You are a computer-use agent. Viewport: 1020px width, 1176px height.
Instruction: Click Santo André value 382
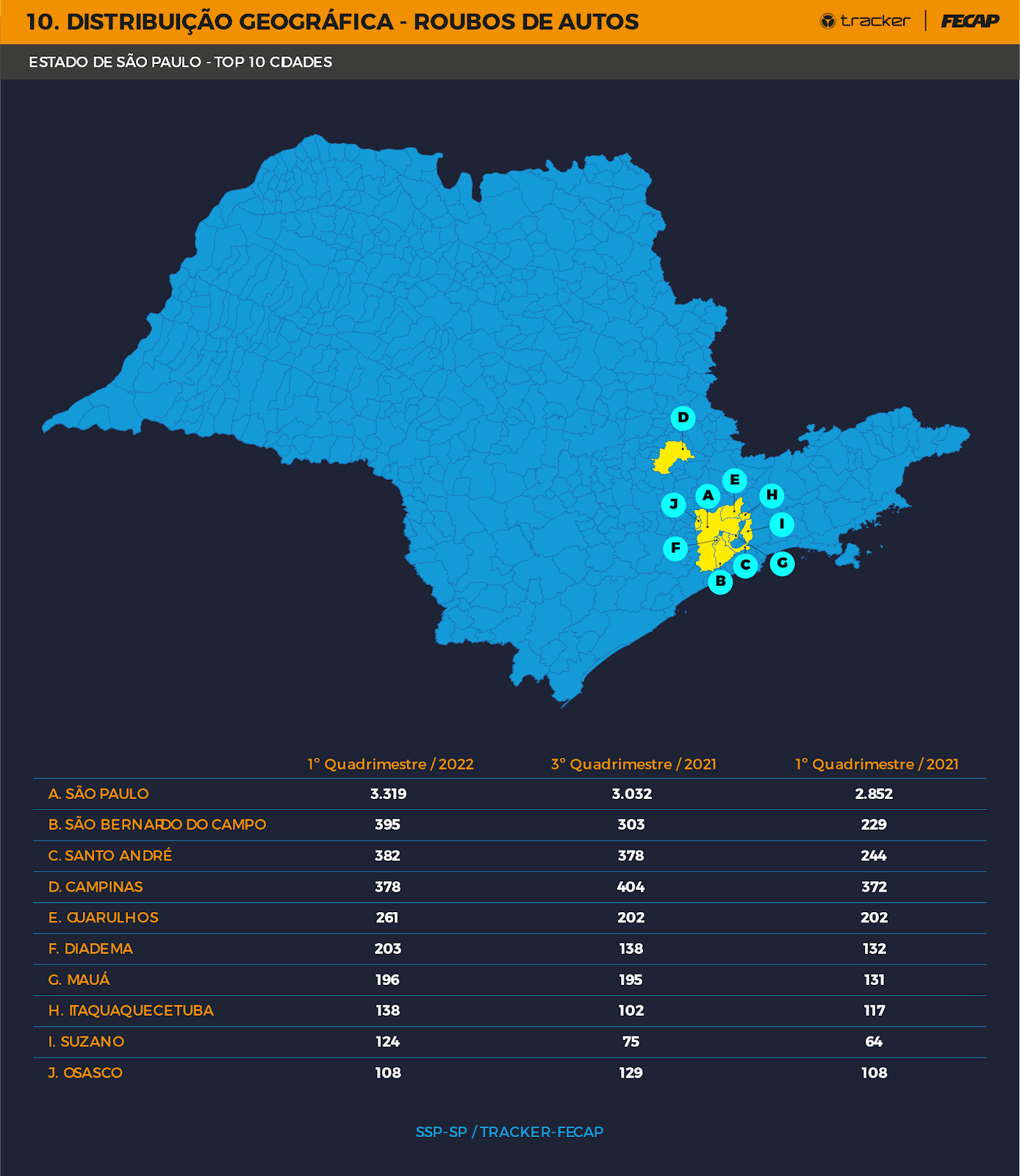[x=387, y=856]
